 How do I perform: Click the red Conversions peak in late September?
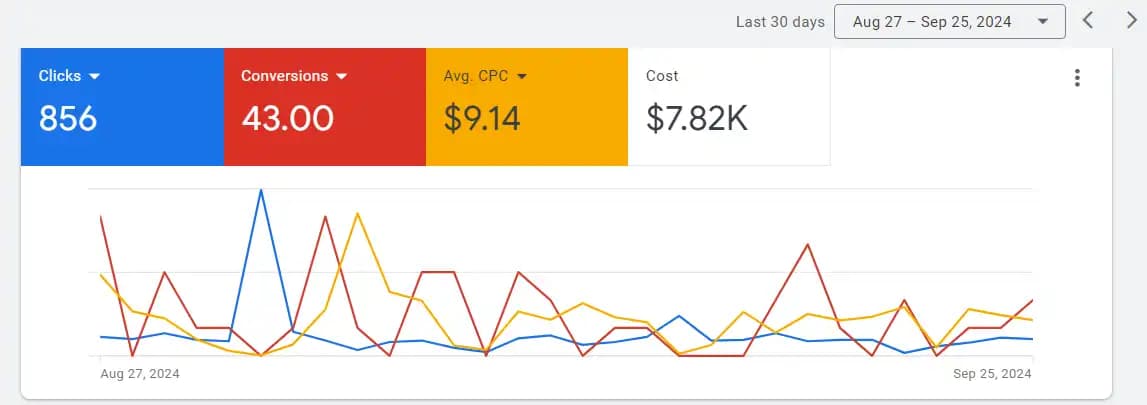coord(808,244)
